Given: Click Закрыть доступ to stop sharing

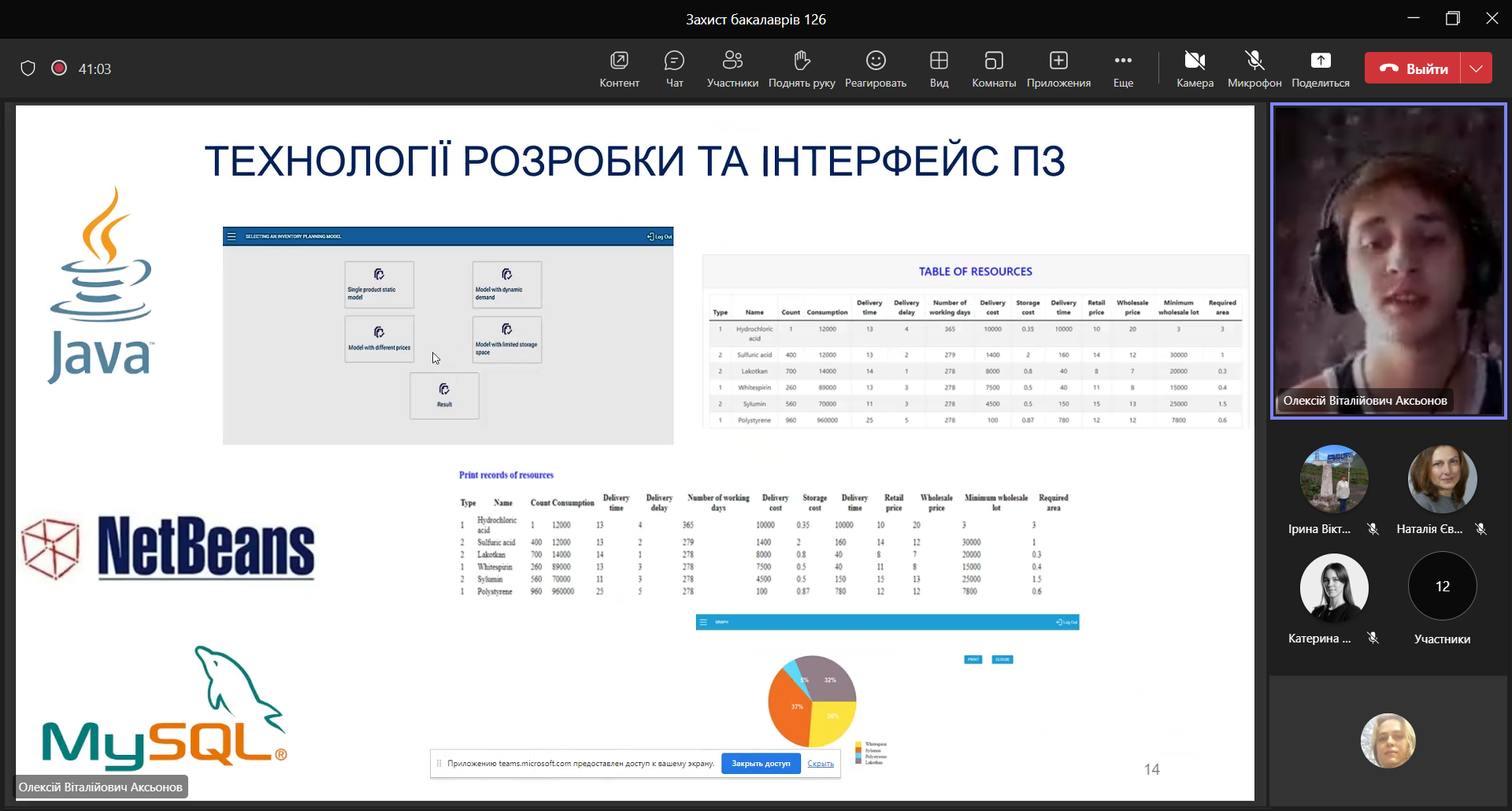Looking at the screenshot, I should [x=761, y=764].
